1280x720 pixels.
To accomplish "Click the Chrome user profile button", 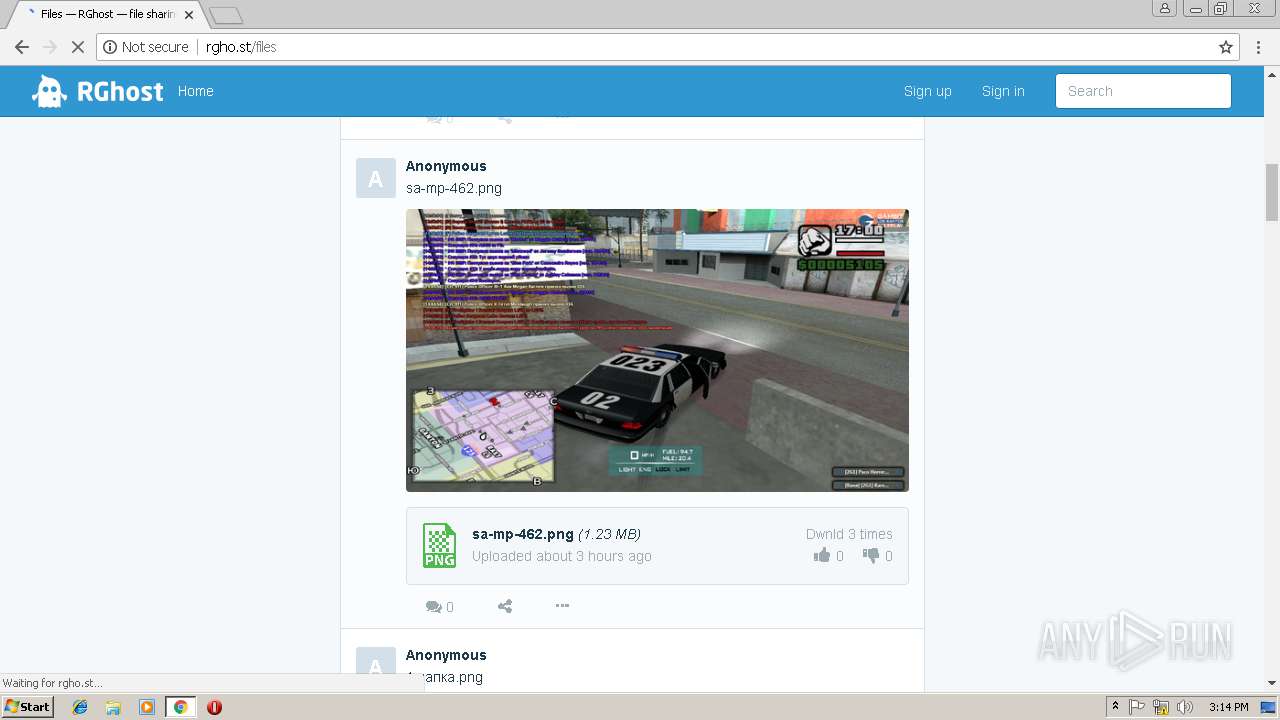I will [x=1164, y=8].
